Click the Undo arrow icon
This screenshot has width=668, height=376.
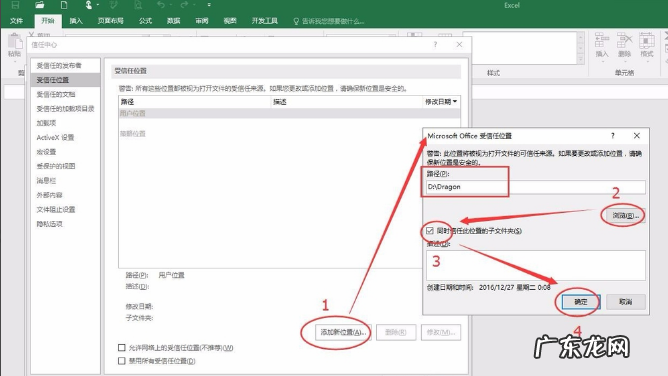161,5
